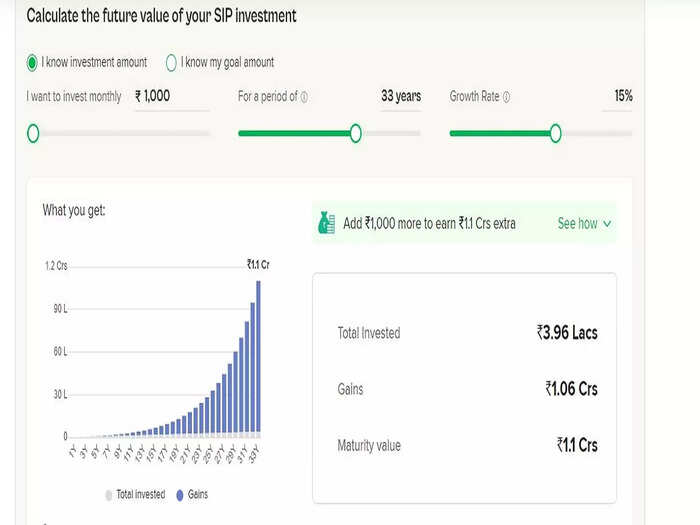Click the growth rate slider handle
700x525 pixels.
[x=555, y=133]
